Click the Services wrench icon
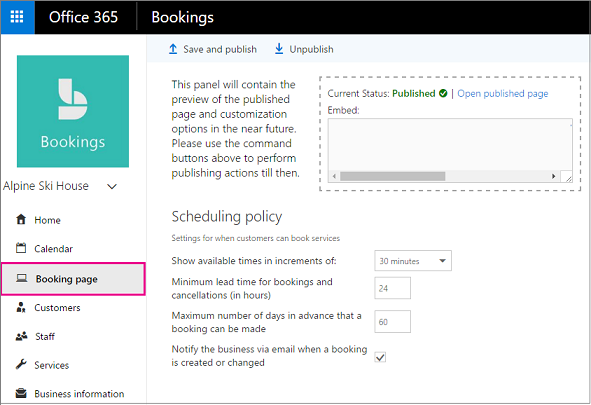The height and width of the screenshot is (405, 591). (21, 364)
